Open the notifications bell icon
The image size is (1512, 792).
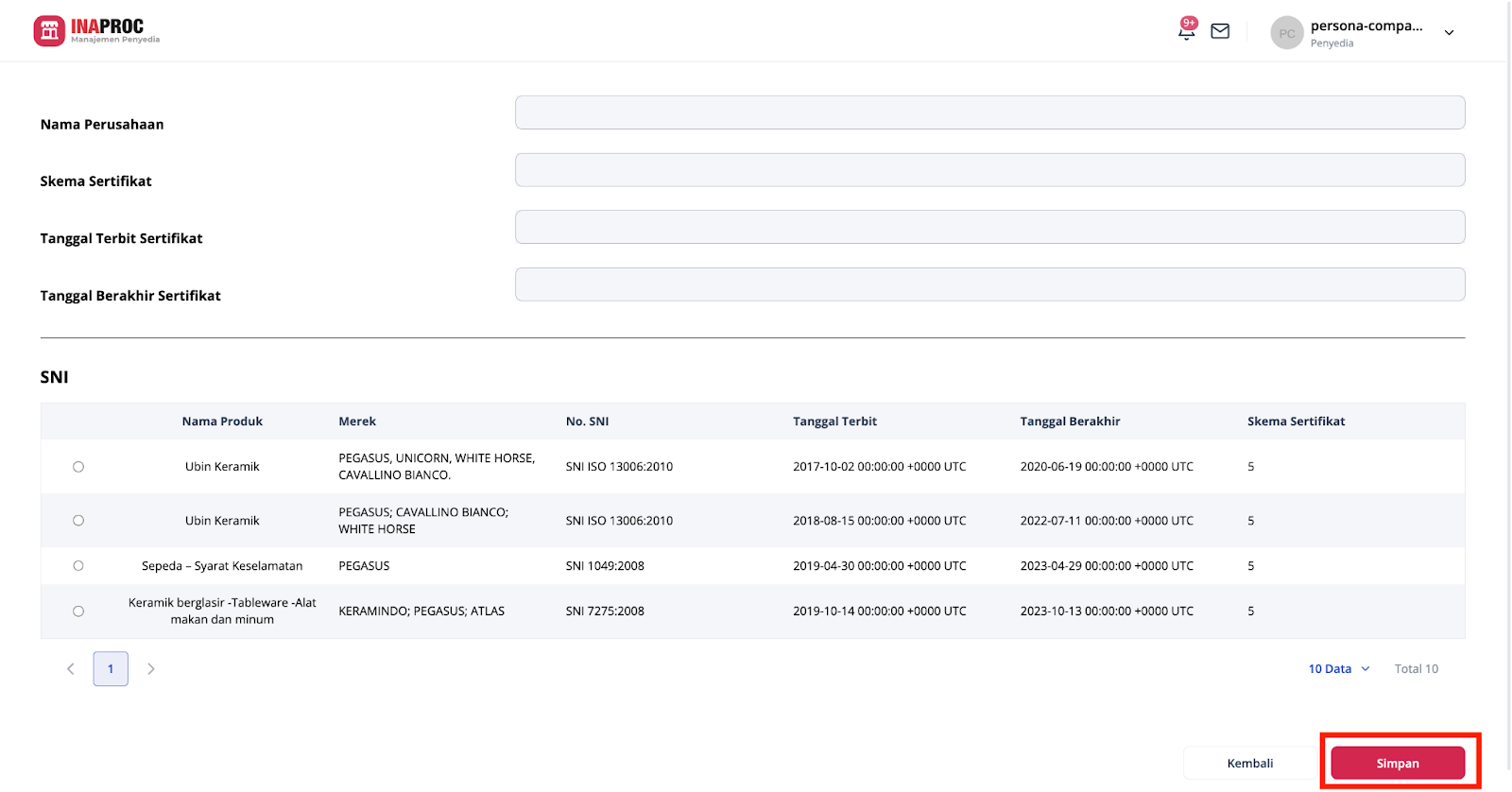click(x=1187, y=30)
